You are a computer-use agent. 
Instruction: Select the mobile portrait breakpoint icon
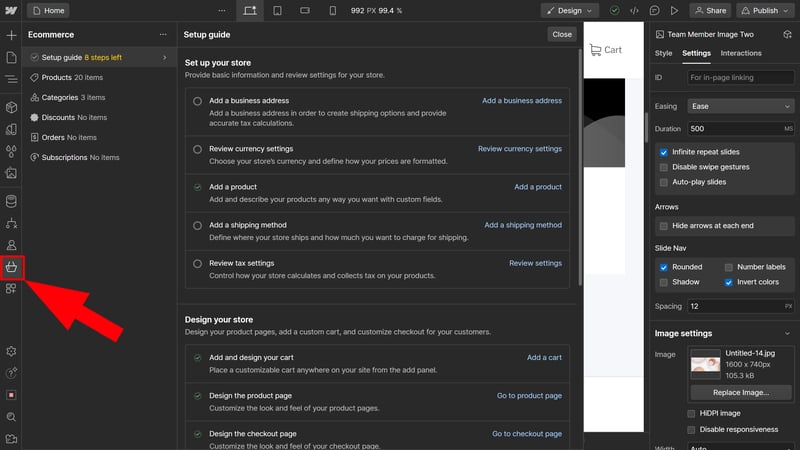[333, 10]
